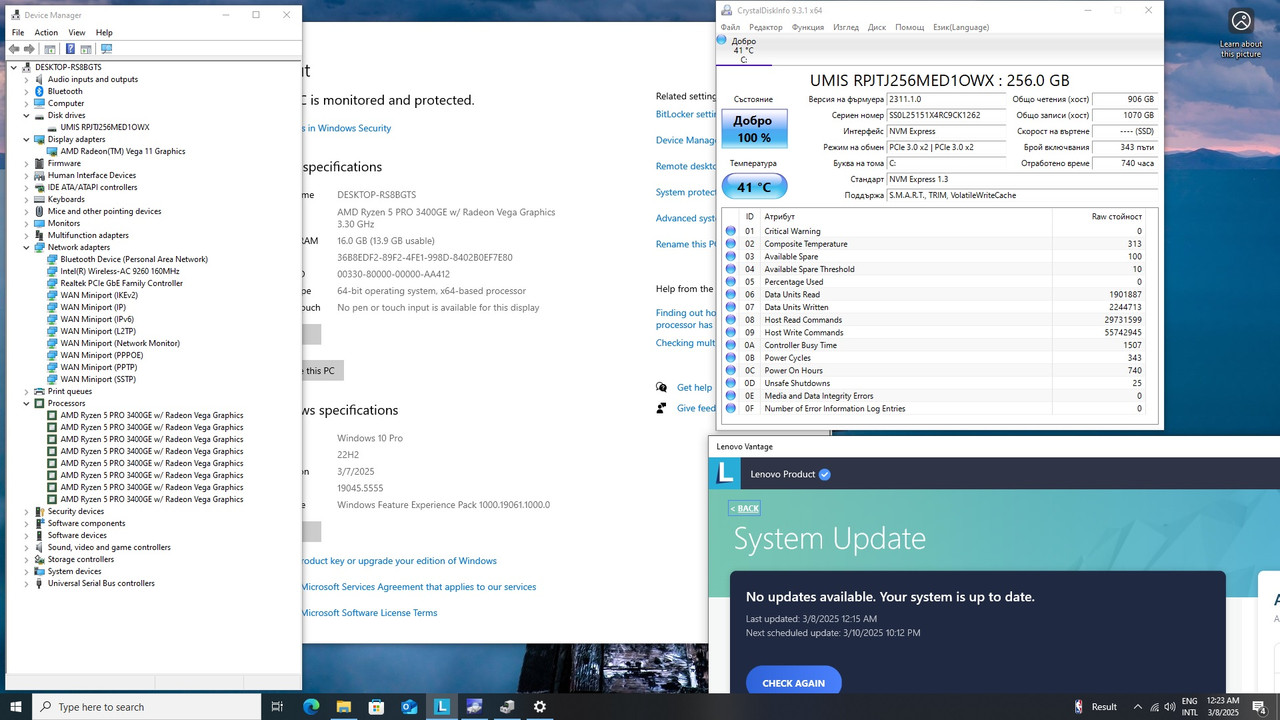Viewport: 1280px width, 720px height.
Task: Open the Диск menu in CrystalDiskInfo
Action: click(x=877, y=27)
